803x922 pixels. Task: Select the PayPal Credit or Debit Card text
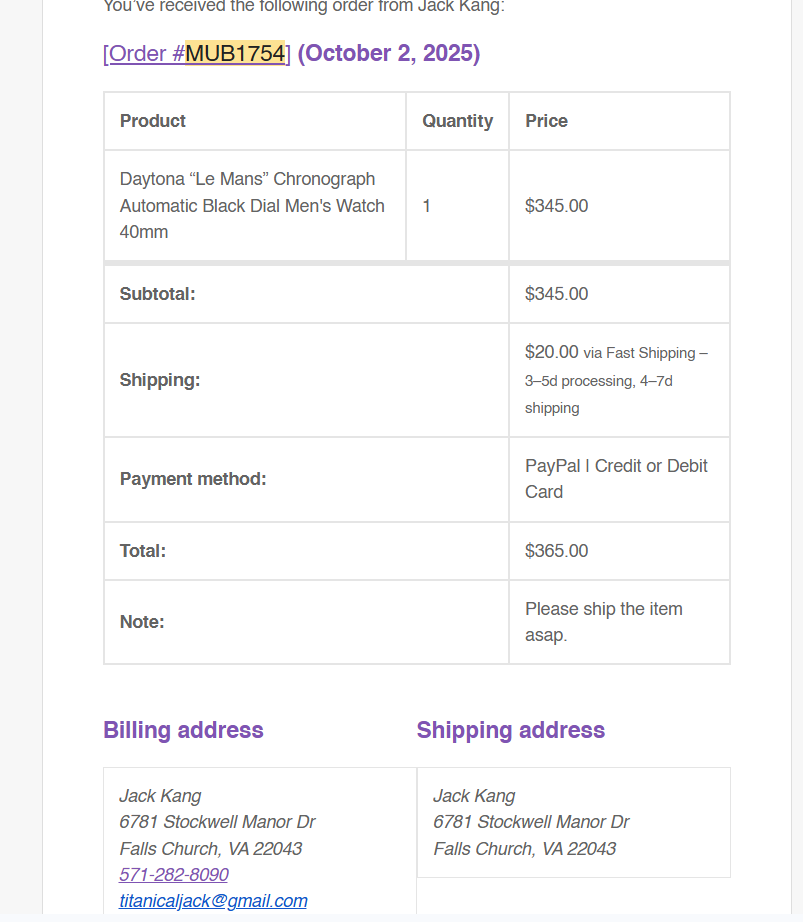tap(616, 479)
